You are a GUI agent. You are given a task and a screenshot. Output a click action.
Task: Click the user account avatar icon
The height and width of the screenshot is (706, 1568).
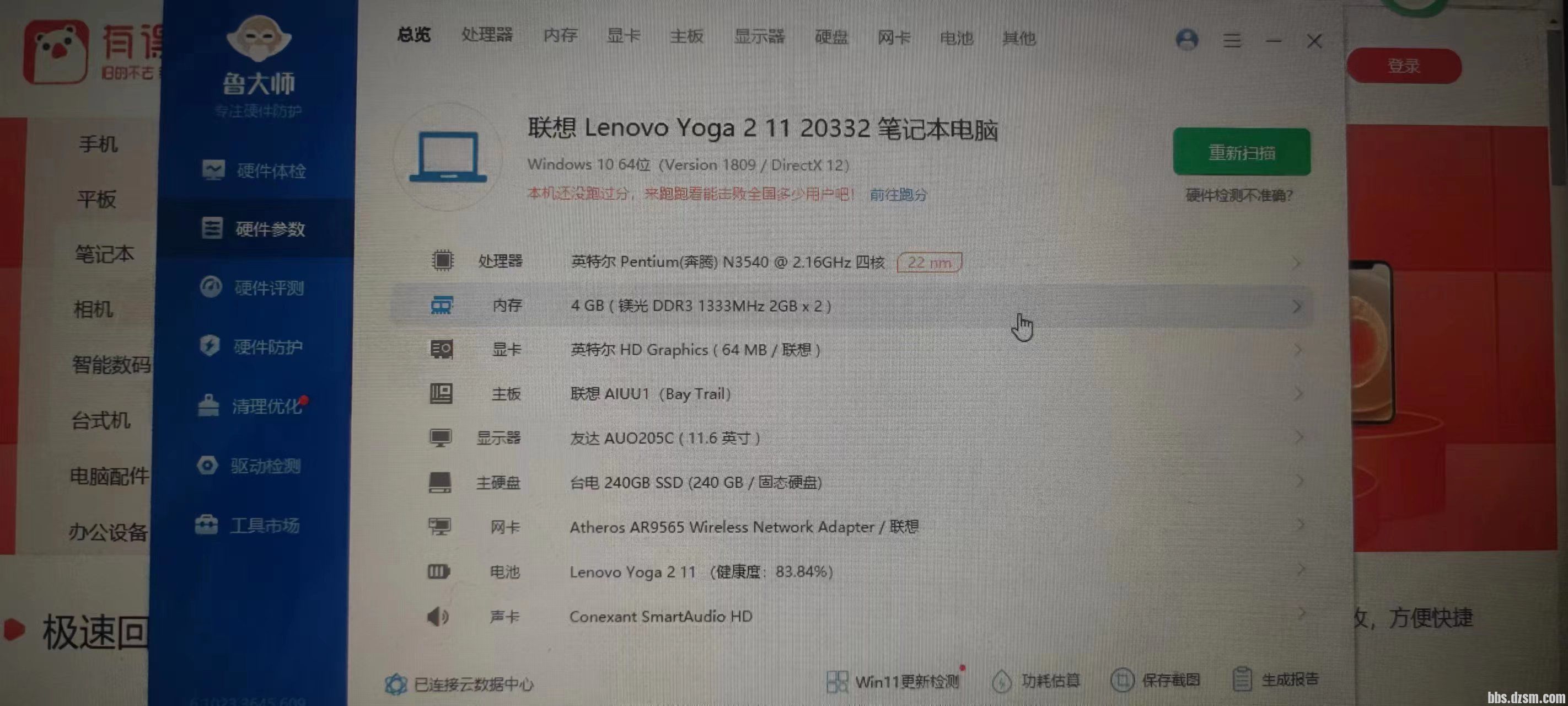tap(1187, 40)
